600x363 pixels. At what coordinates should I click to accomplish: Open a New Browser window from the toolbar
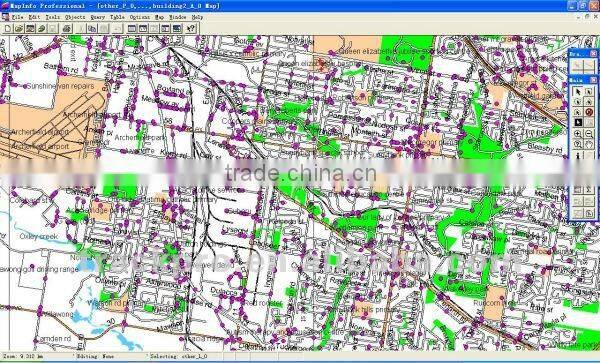pyautogui.click(x=132, y=28)
